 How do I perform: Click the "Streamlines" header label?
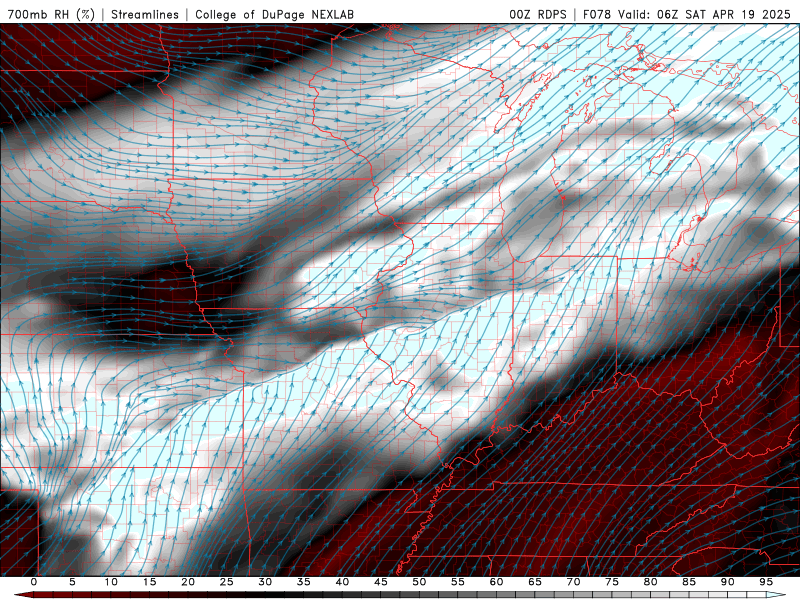(145, 14)
